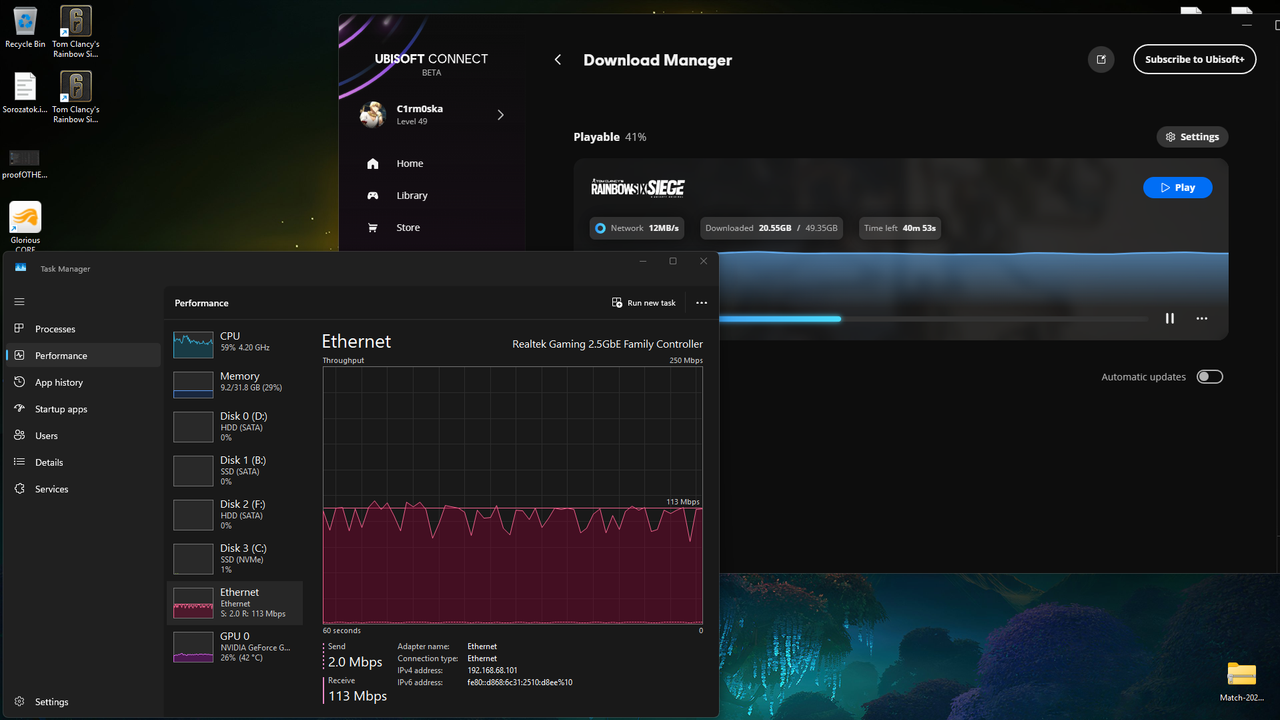The height and width of the screenshot is (720, 1280).
Task: Open Processes in Task Manager
Action: point(83,329)
